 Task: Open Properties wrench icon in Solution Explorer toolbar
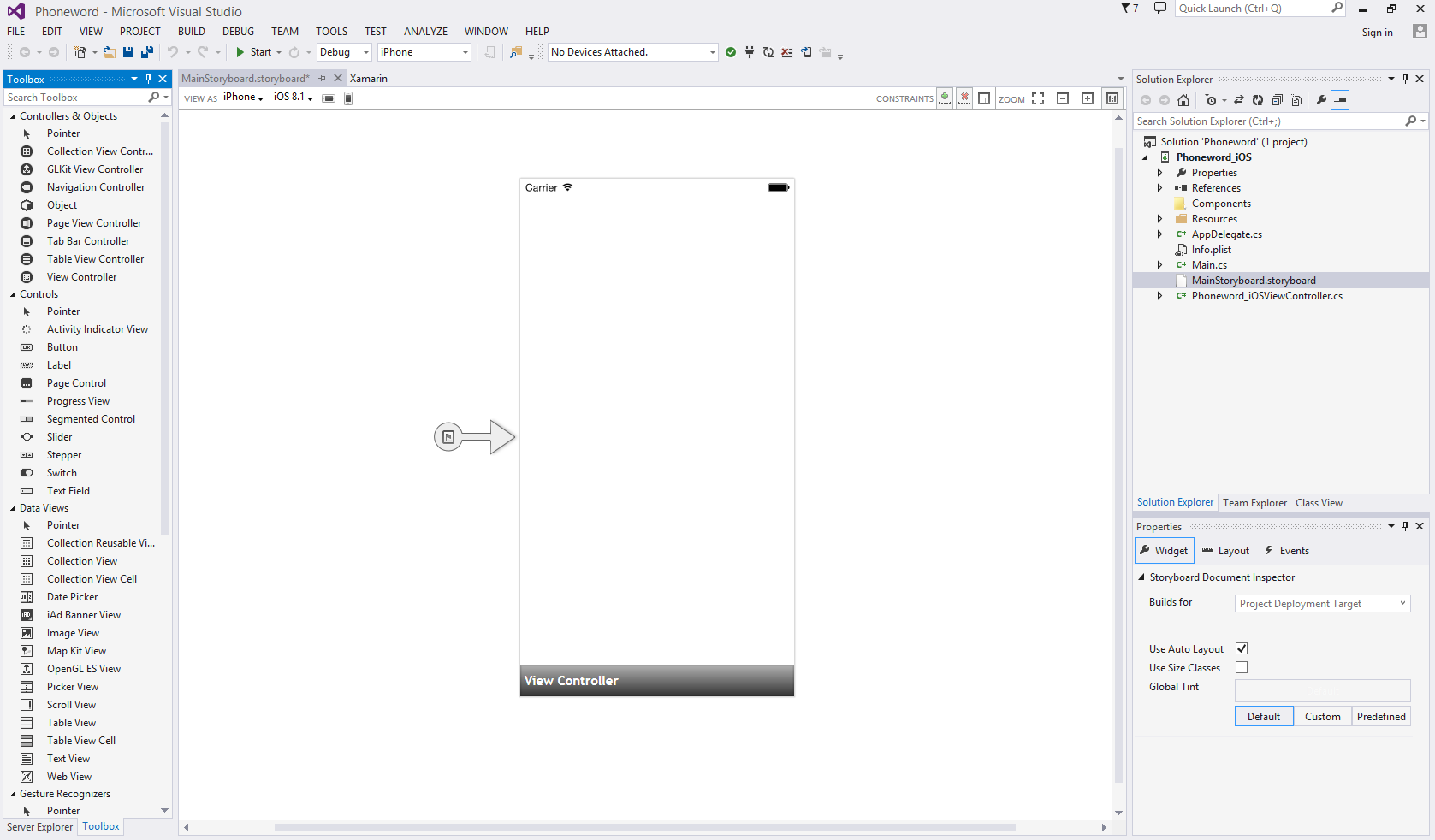click(1321, 100)
